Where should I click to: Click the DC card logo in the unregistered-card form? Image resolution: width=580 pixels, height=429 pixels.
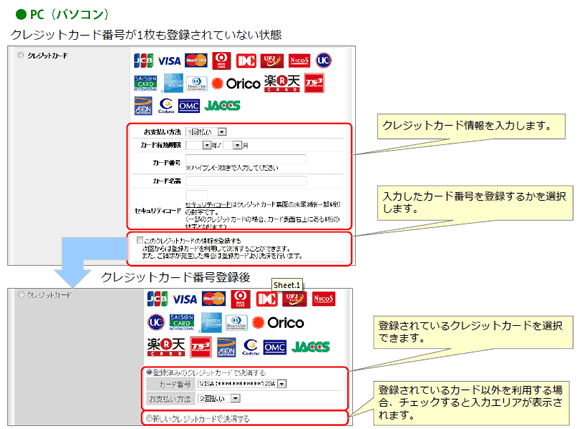point(246,61)
